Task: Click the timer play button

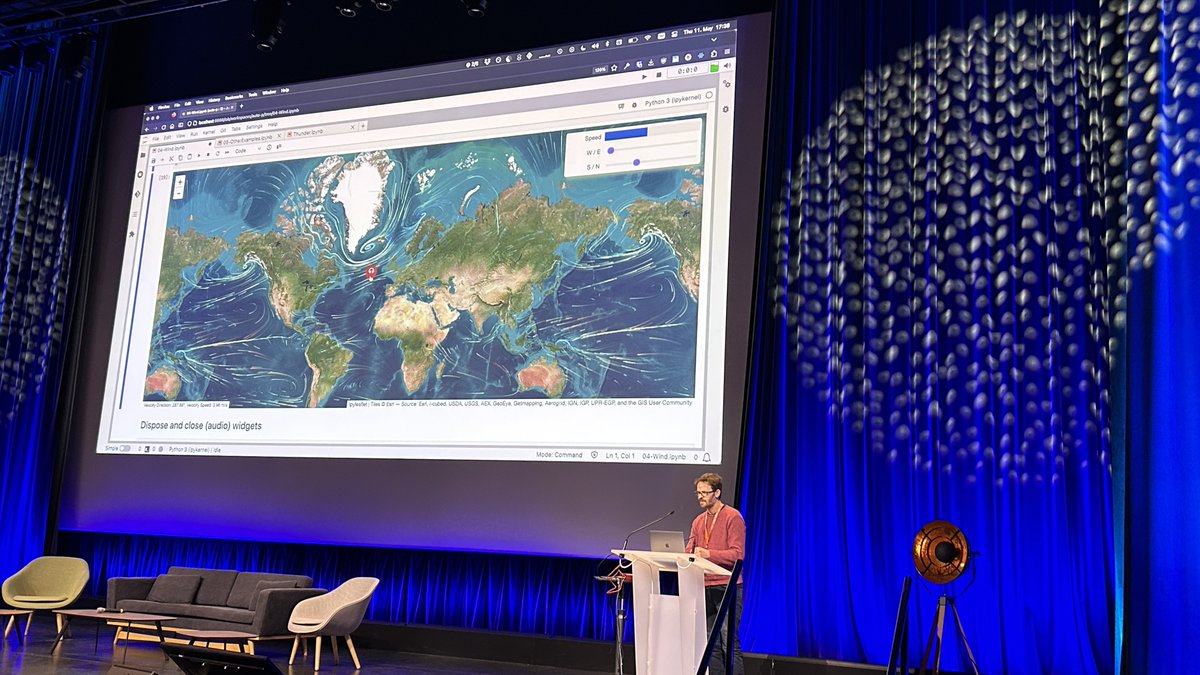Action: 644,77
